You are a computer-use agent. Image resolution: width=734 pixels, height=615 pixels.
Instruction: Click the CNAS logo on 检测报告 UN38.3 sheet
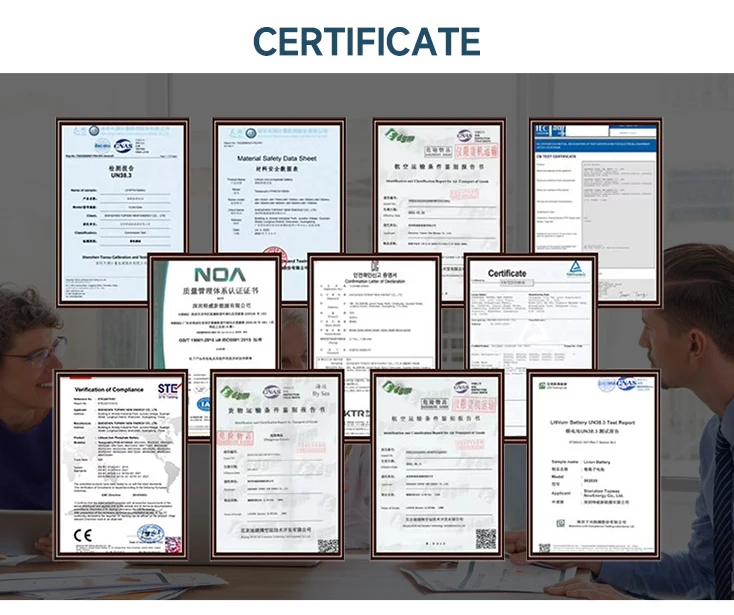[x=124, y=146]
